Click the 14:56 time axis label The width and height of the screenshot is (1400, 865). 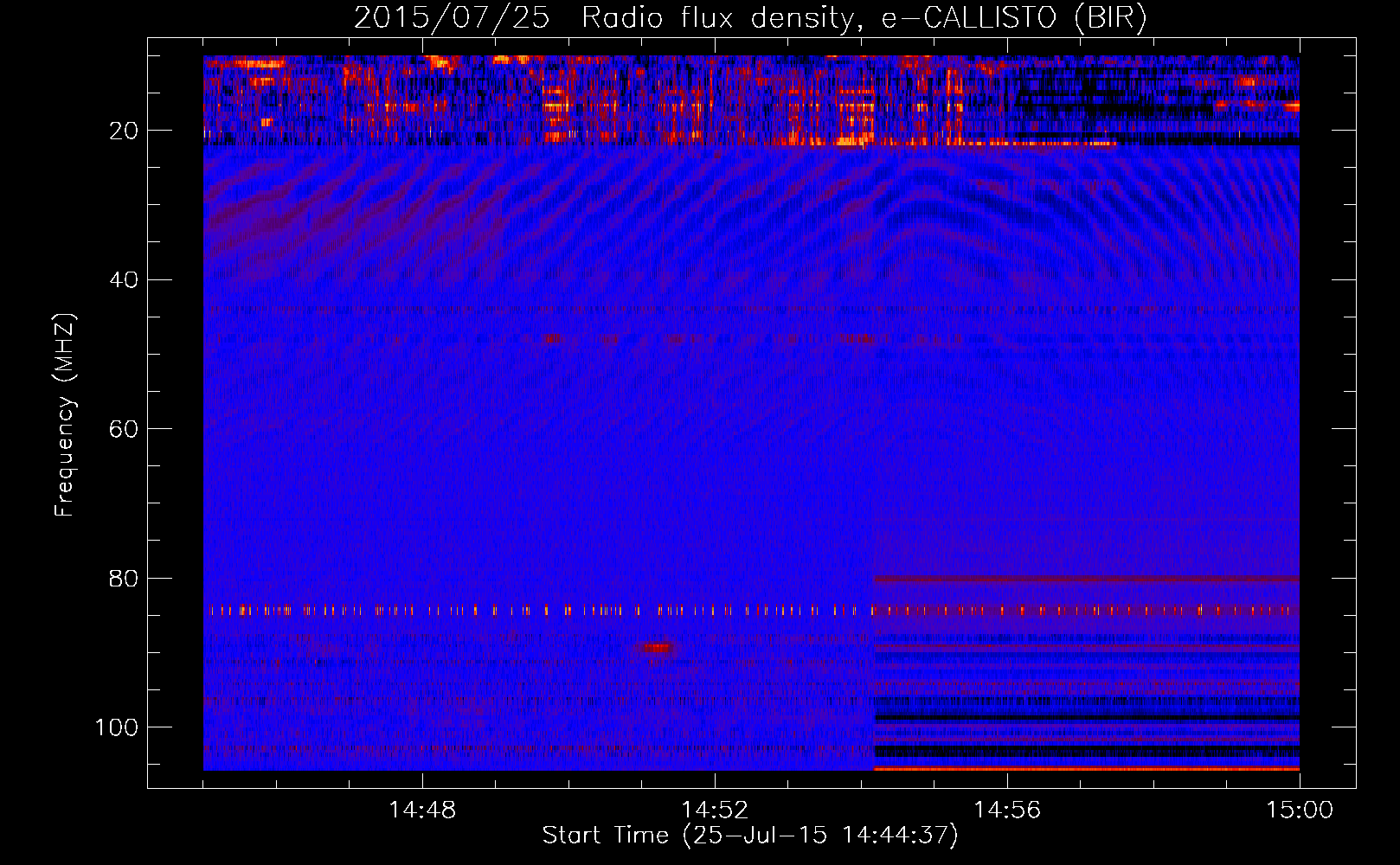1007,811
